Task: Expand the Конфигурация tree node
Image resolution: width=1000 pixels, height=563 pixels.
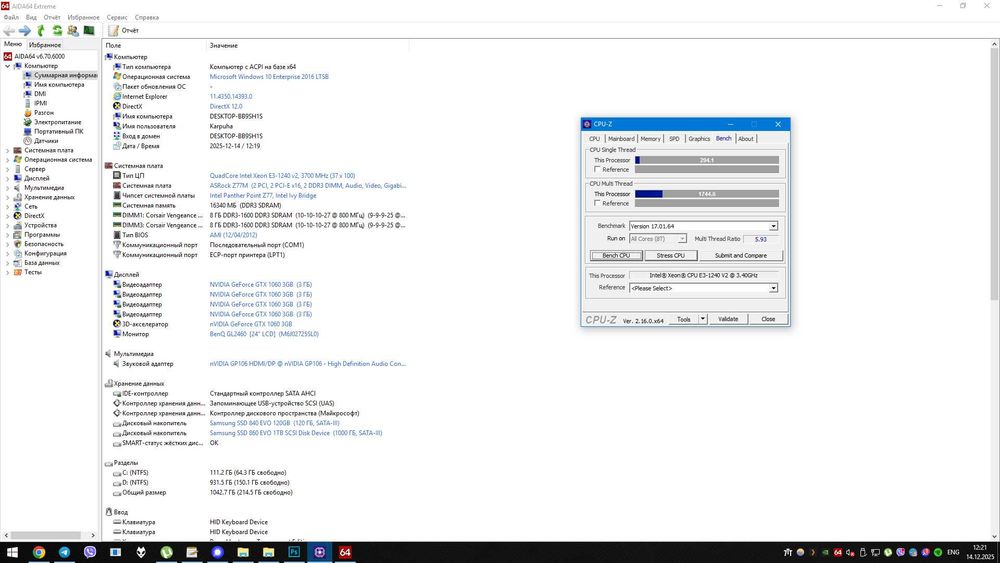Action: 8,253
